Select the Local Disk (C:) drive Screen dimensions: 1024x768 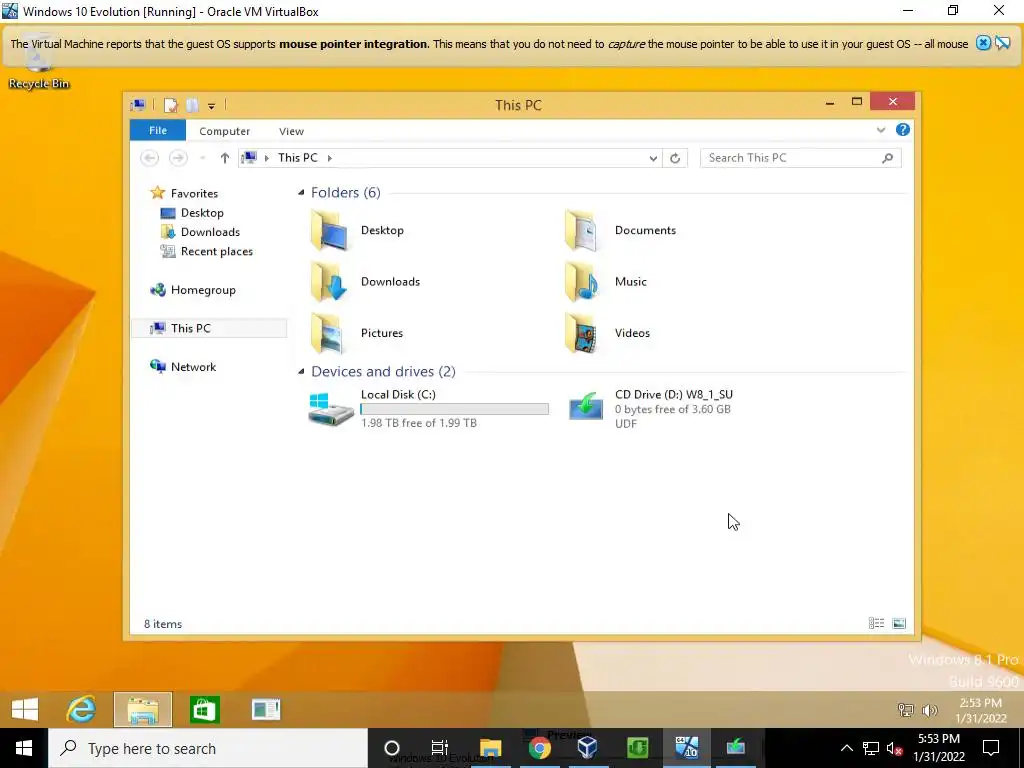tap(428, 408)
